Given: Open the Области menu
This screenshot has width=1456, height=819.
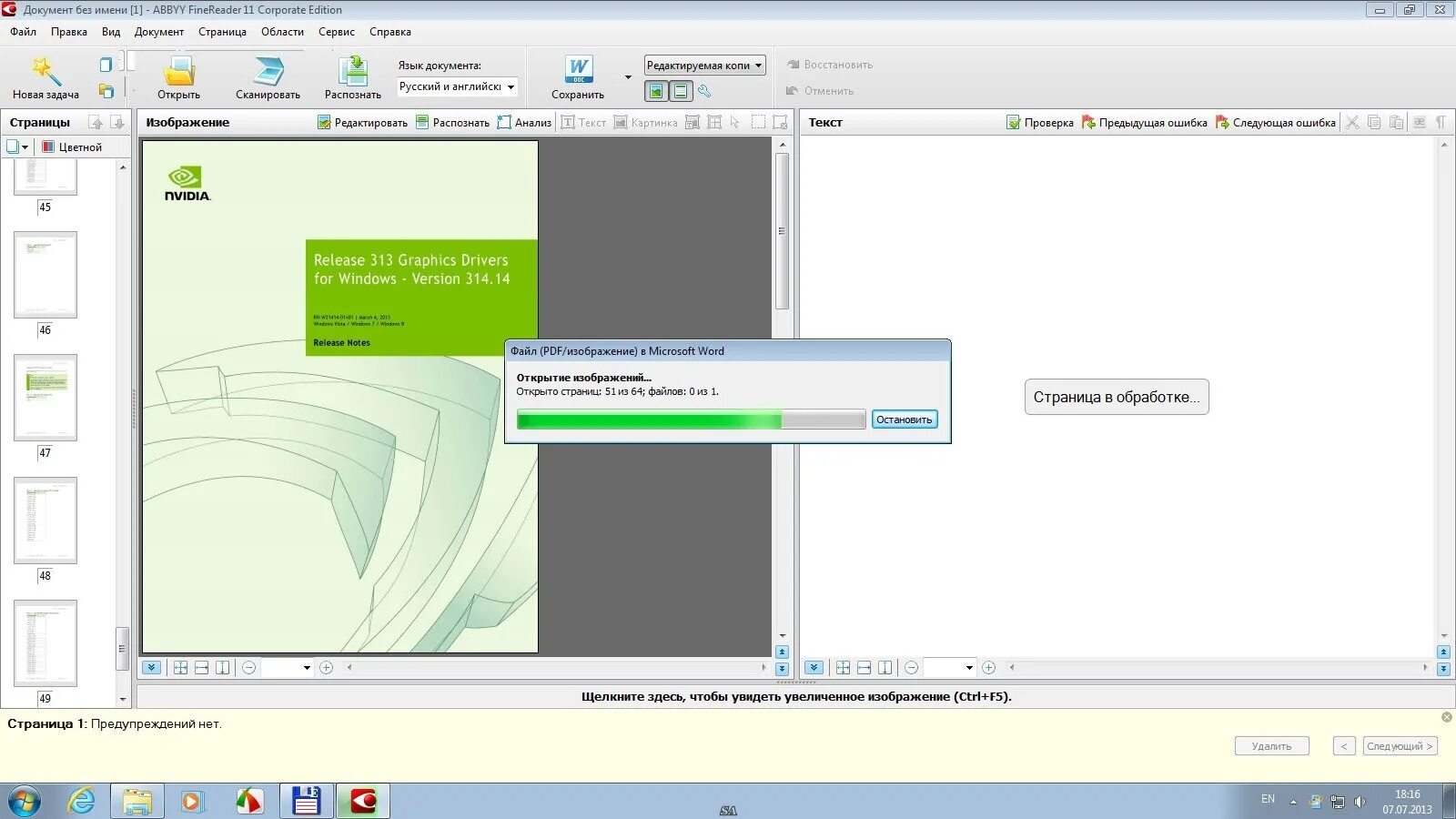Looking at the screenshot, I should [282, 32].
